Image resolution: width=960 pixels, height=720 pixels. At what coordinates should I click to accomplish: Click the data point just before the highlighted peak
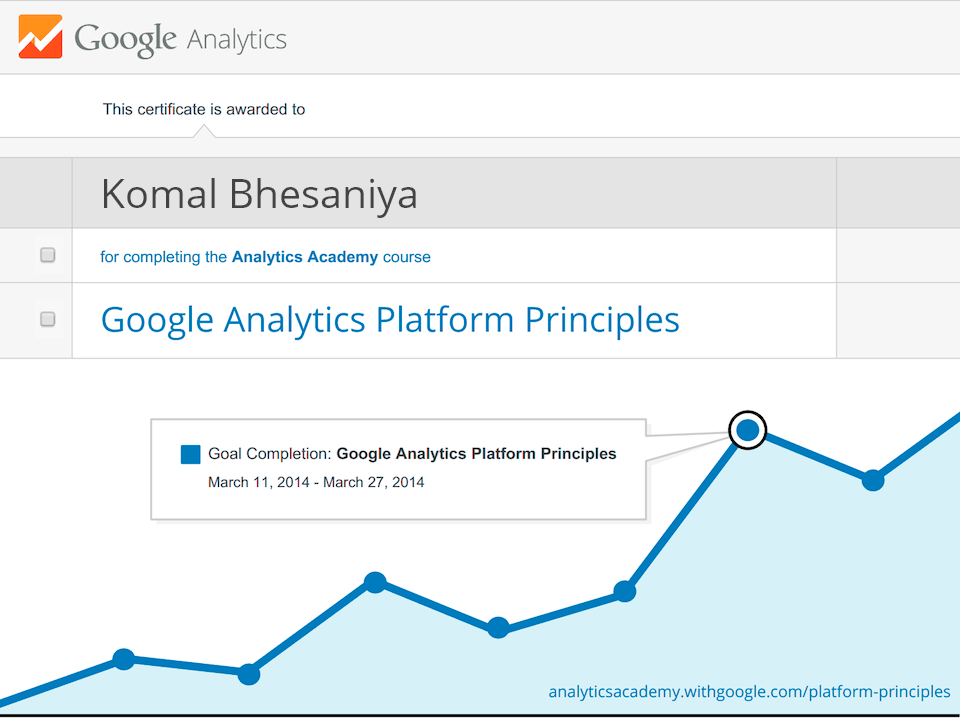(x=624, y=591)
